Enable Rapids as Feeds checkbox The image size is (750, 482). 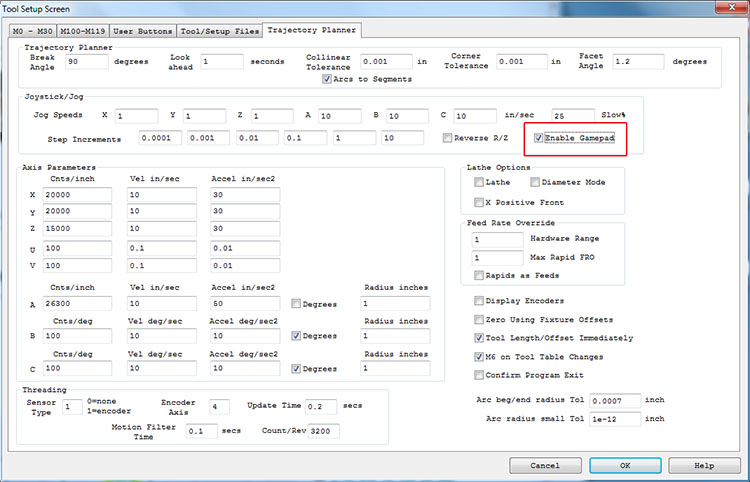click(478, 275)
